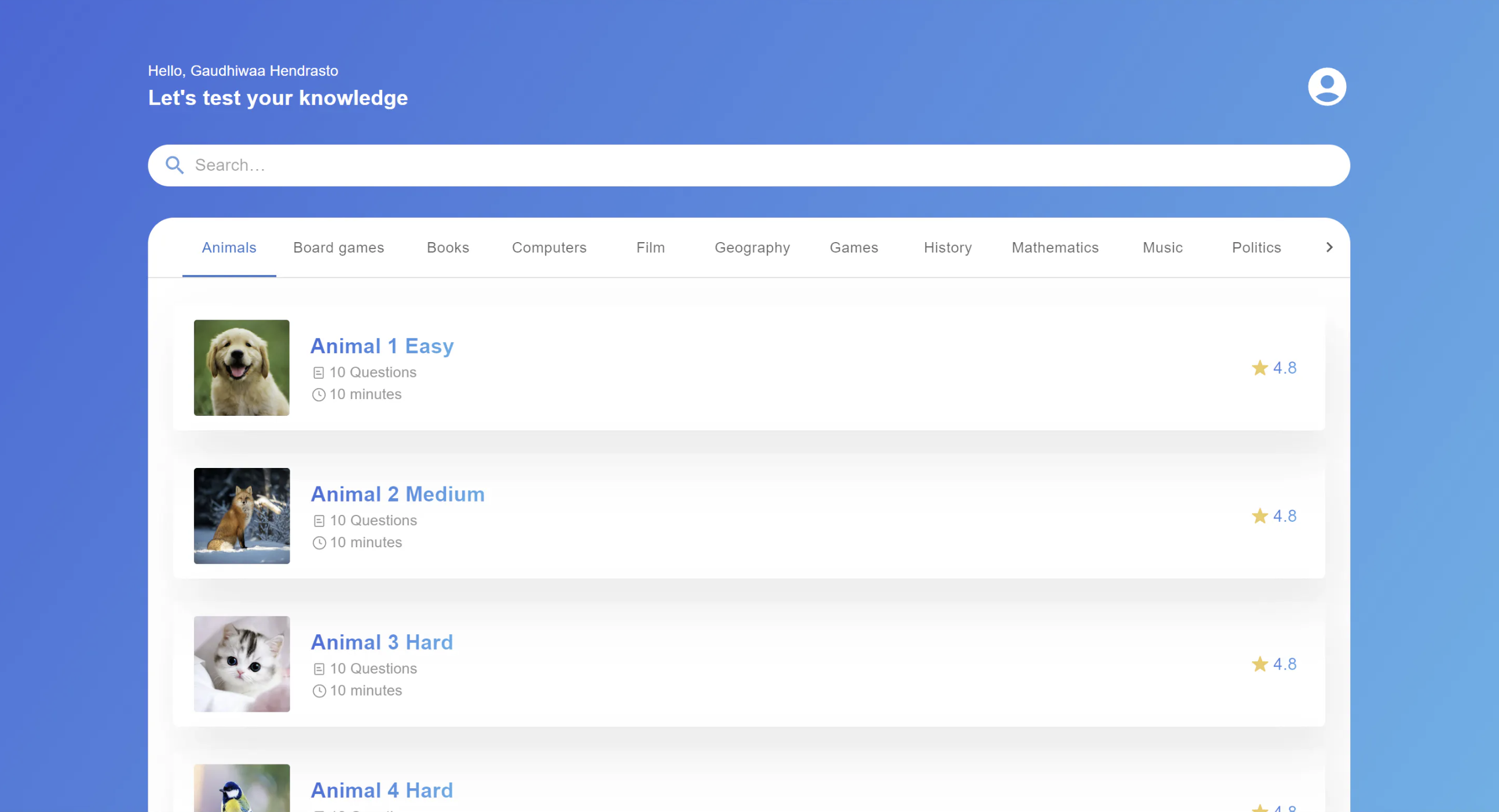Click the kitten thumbnail for Animal 3
The width and height of the screenshot is (1499, 812).
242,664
